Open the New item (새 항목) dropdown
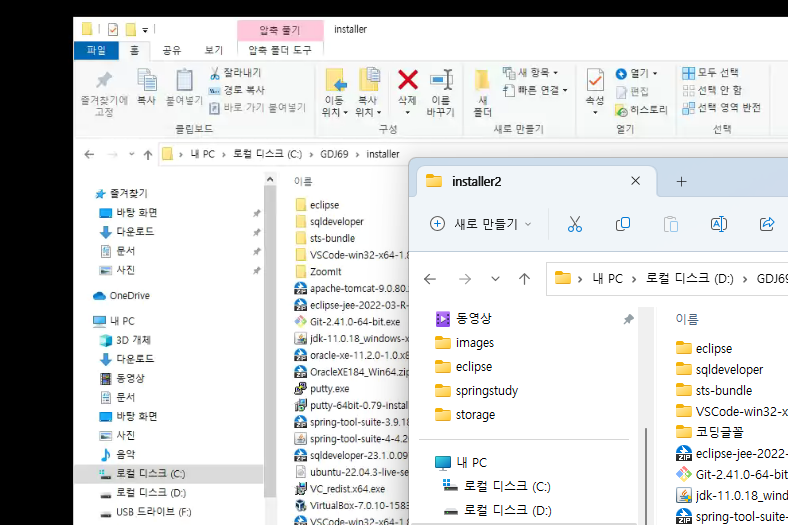 point(531,73)
